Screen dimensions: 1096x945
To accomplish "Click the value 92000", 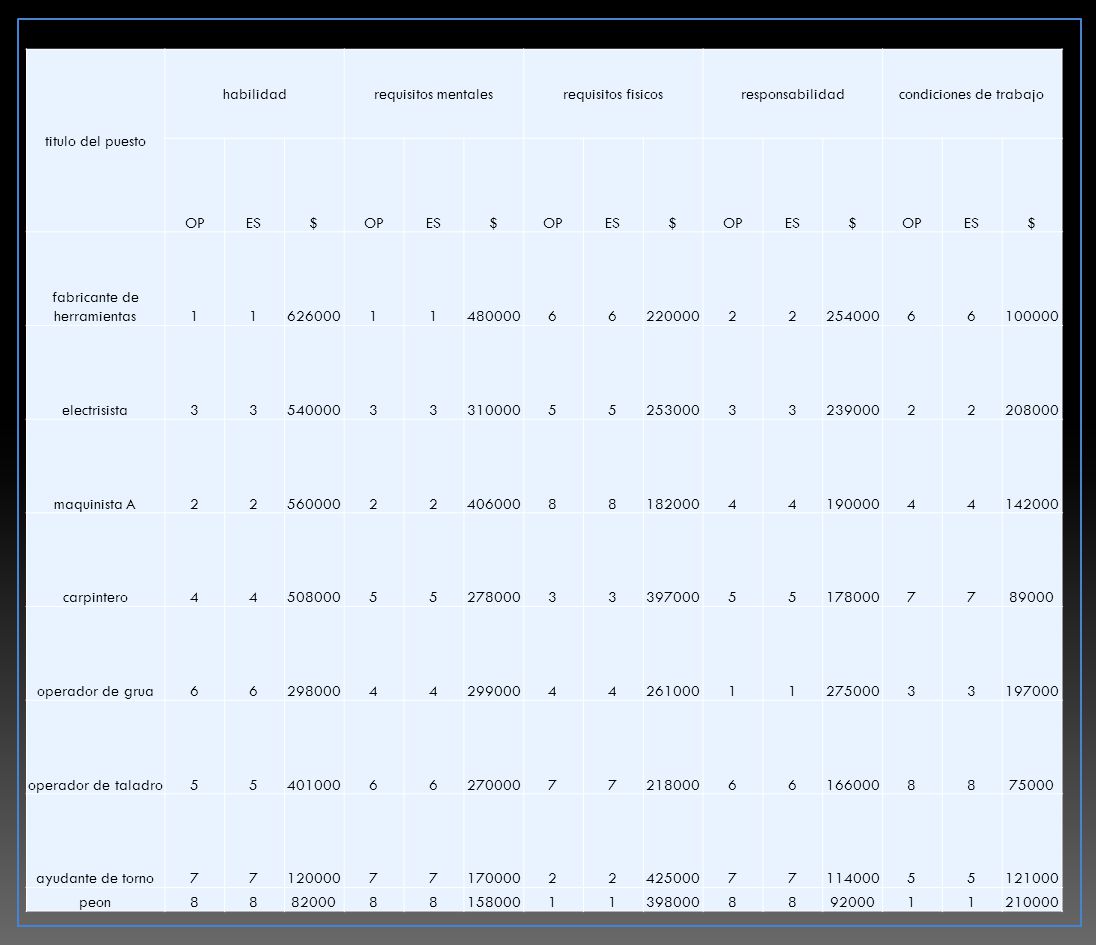I will (852, 902).
